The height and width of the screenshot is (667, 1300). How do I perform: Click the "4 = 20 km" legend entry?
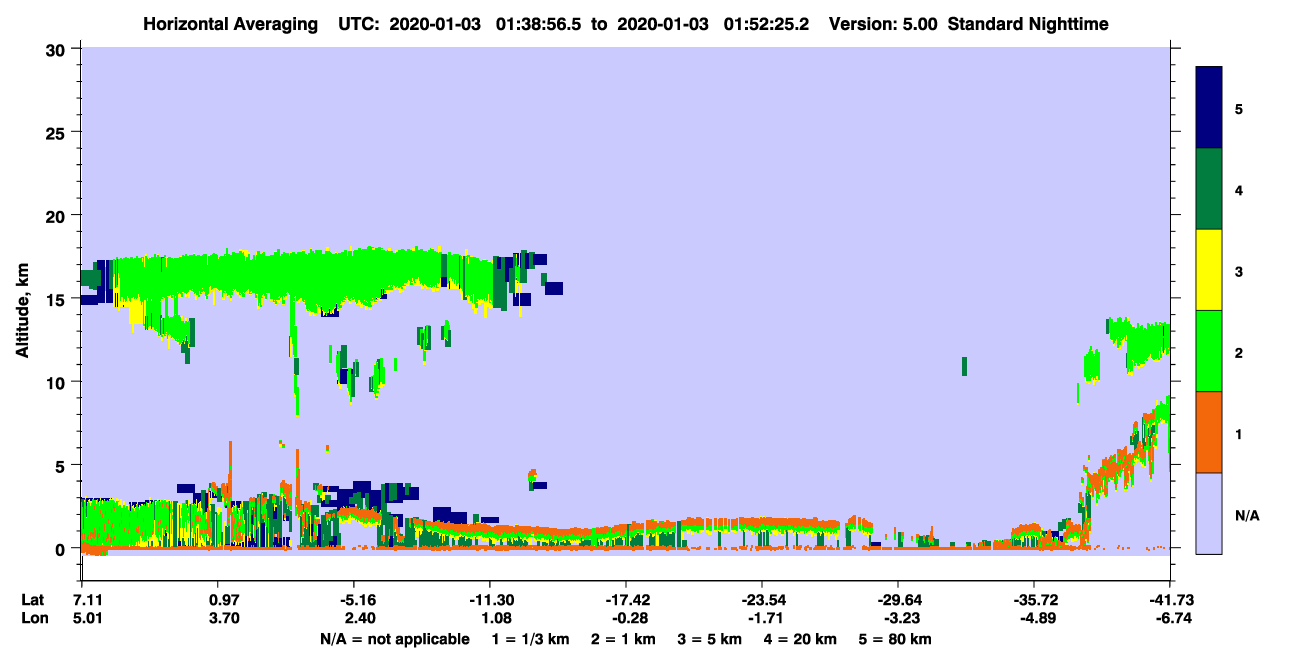(x=799, y=639)
